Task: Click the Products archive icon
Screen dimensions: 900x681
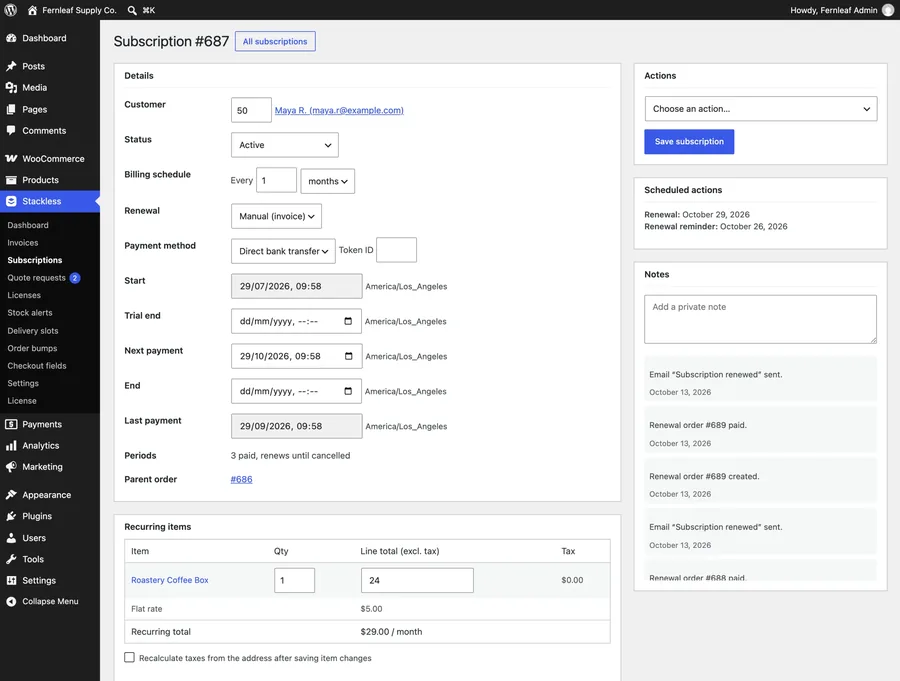Action: tap(11, 180)
